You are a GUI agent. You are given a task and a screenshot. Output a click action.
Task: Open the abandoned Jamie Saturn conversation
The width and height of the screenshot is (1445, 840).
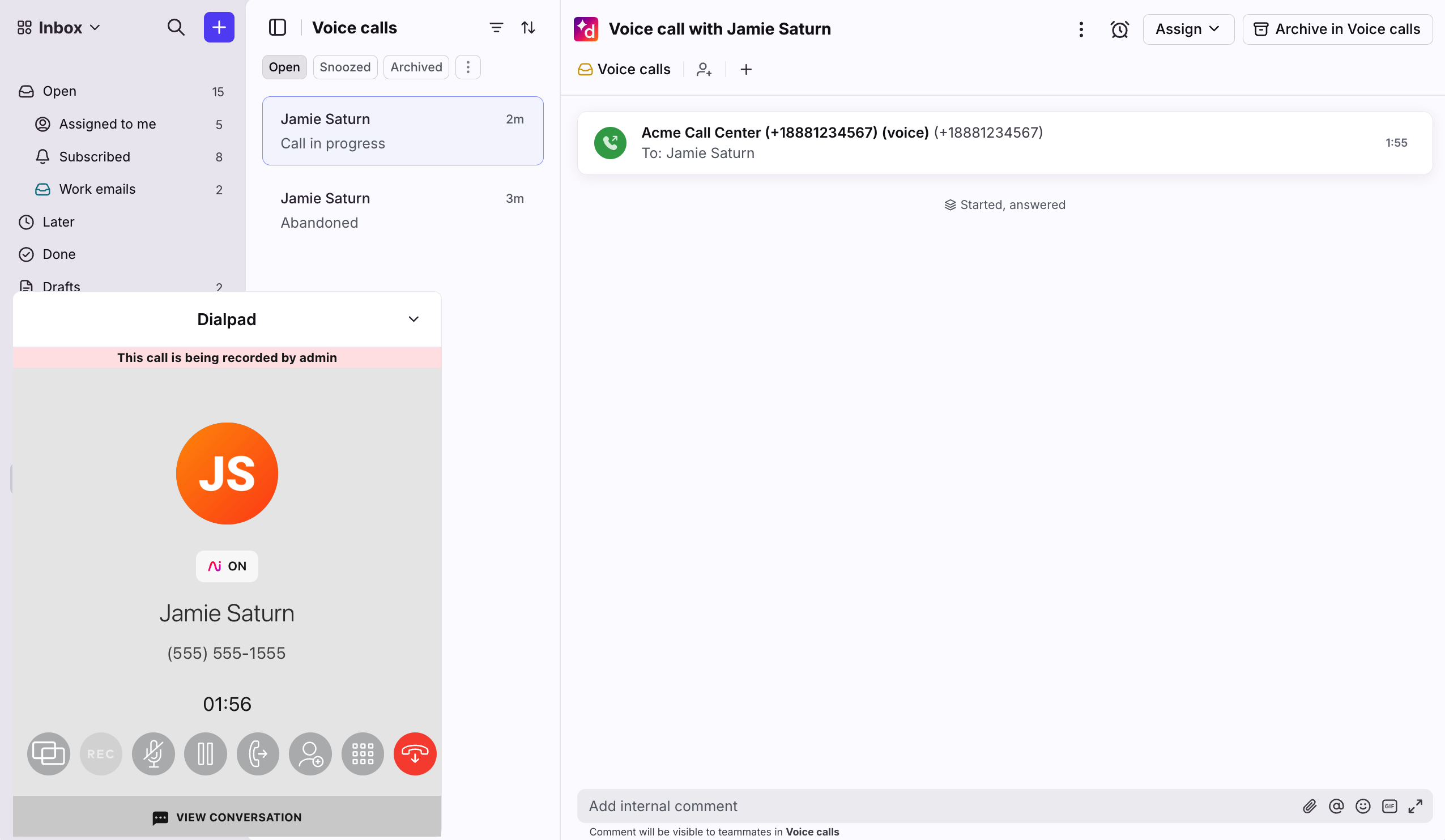point(402,211)
